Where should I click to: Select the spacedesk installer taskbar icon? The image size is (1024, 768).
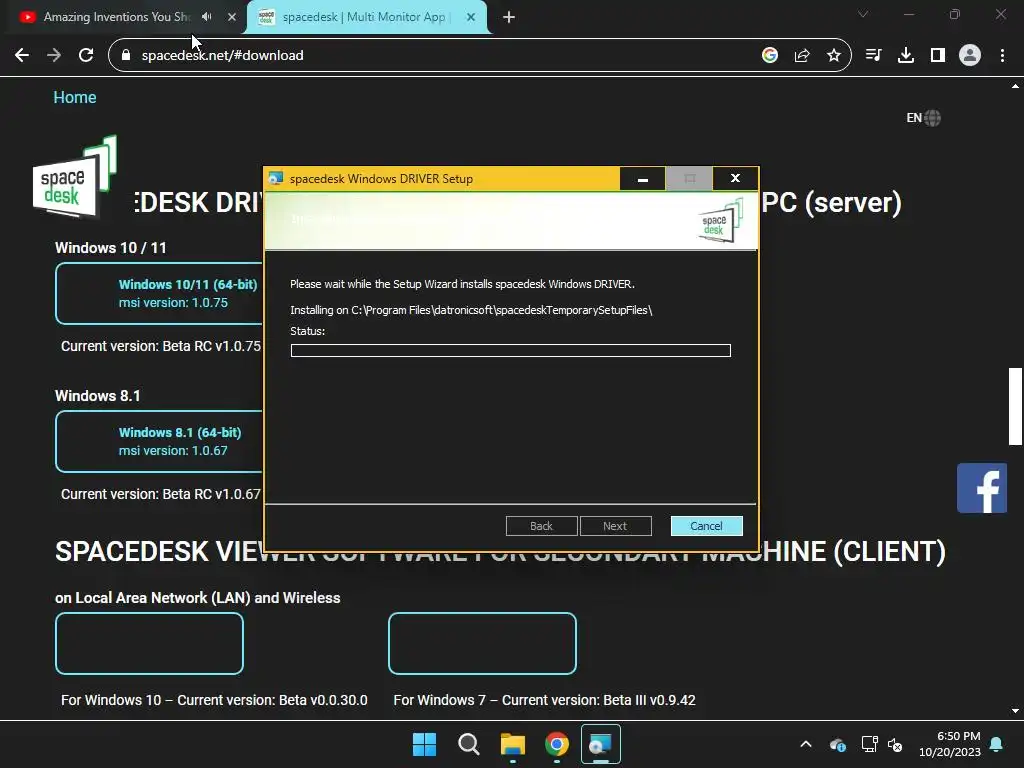pyautogui.click(x=601, y=744)
